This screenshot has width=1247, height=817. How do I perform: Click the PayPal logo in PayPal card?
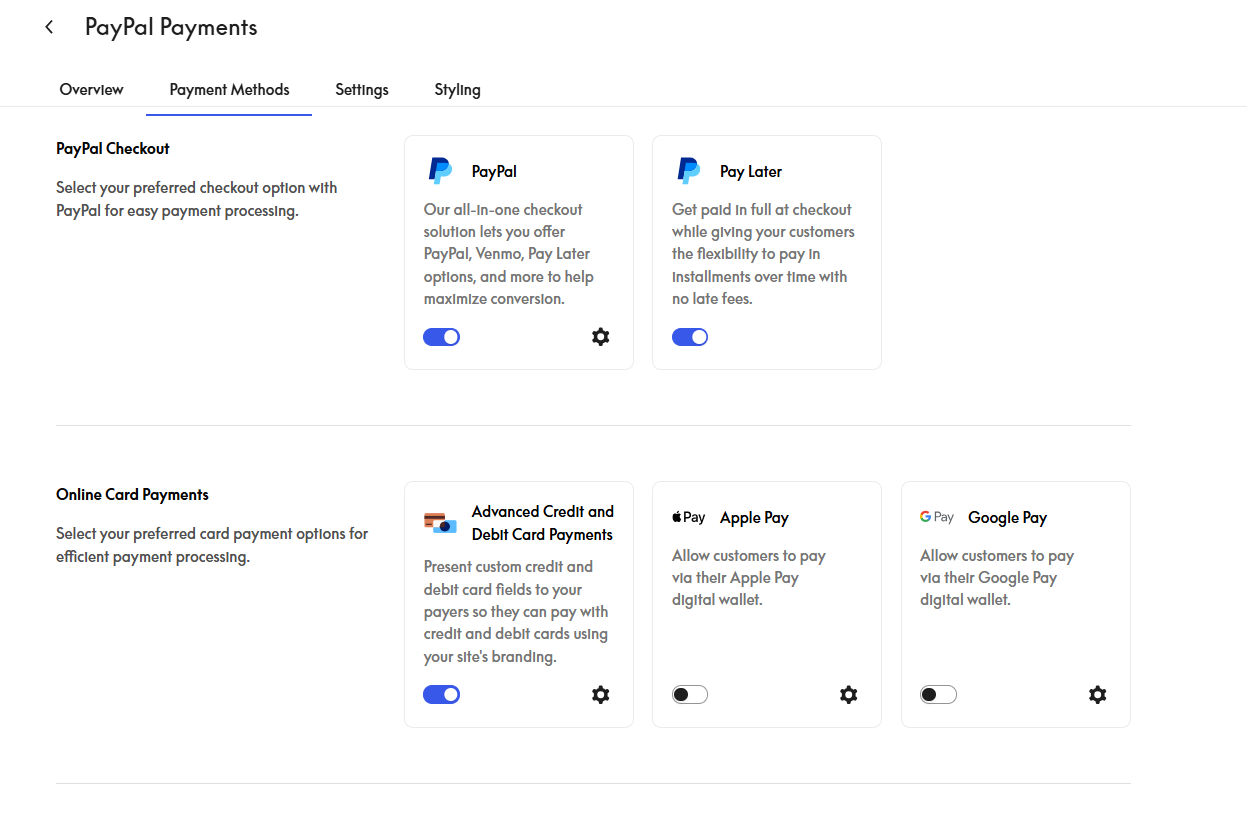(x=440, y=171)
